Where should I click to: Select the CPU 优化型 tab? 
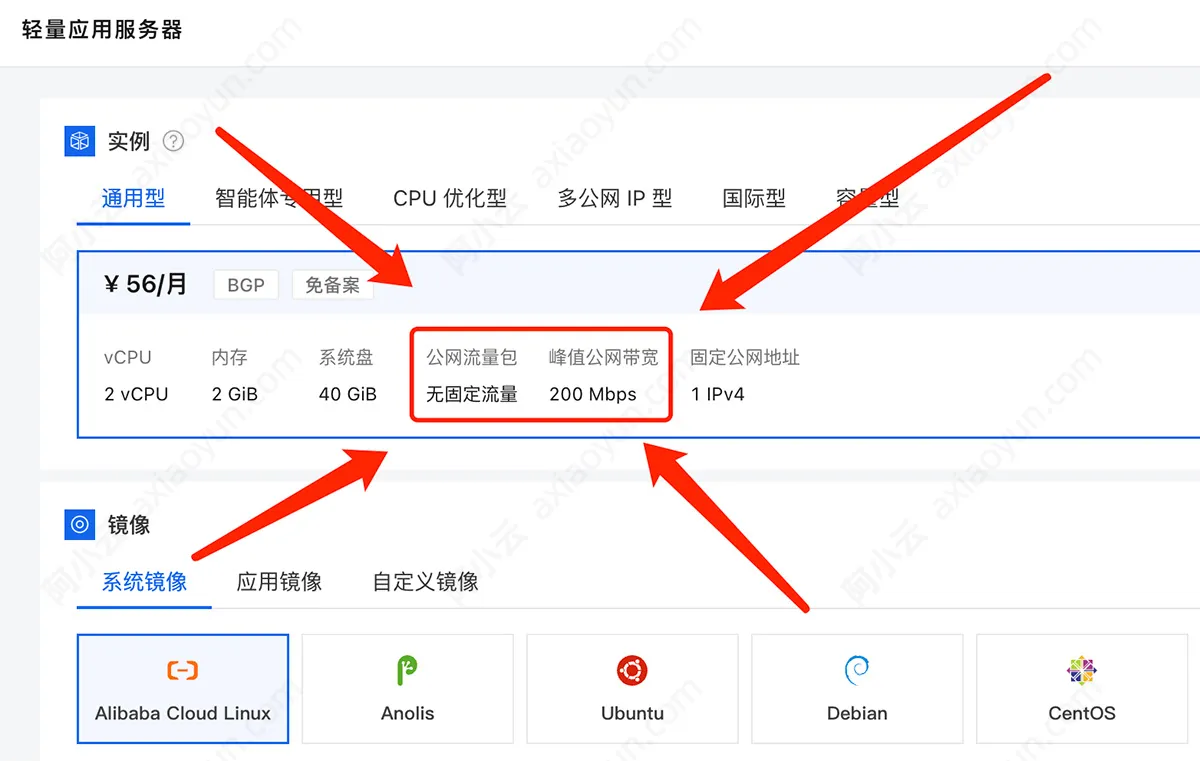click(x=450, y=198)
